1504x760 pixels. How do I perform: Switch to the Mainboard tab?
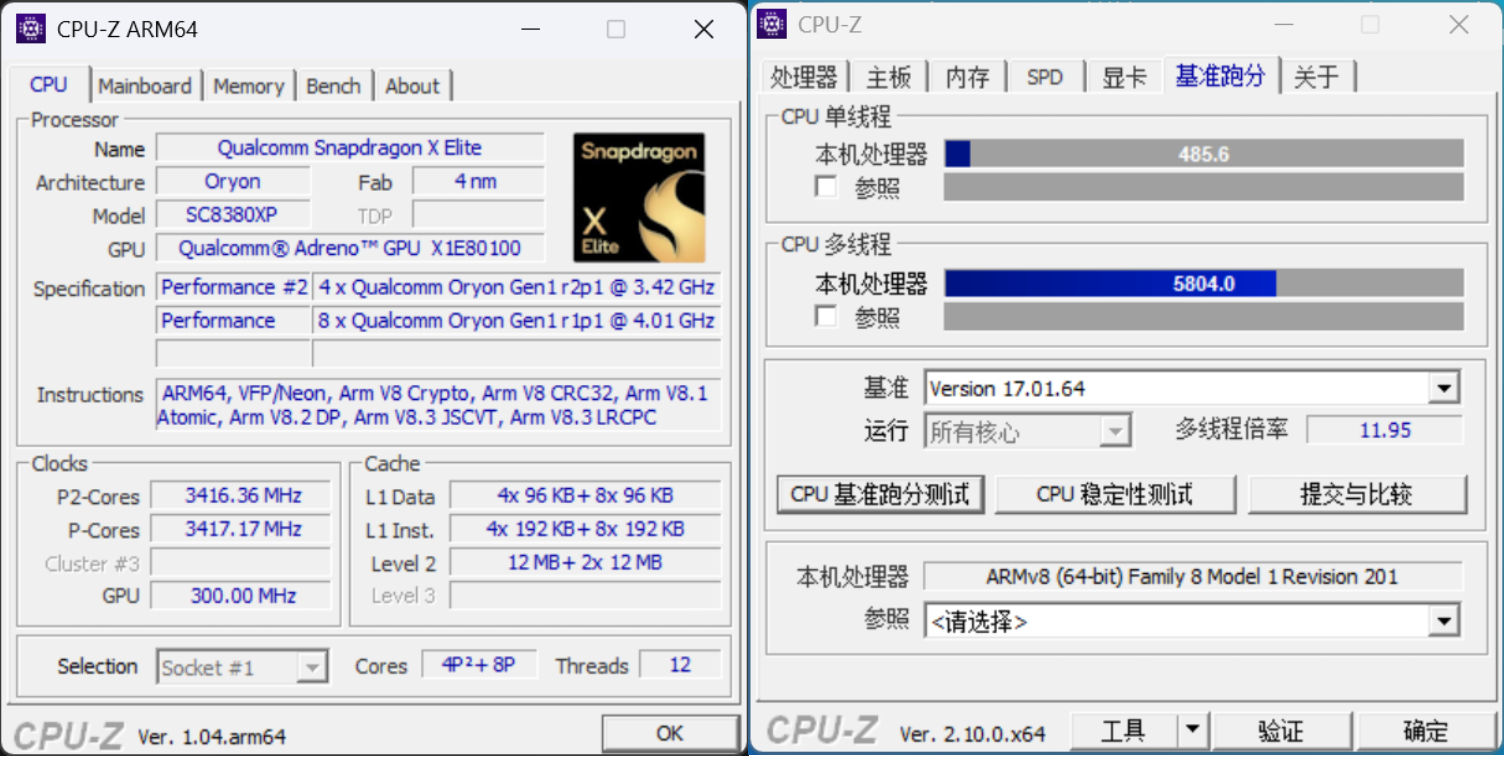click(x=145, y=86)
